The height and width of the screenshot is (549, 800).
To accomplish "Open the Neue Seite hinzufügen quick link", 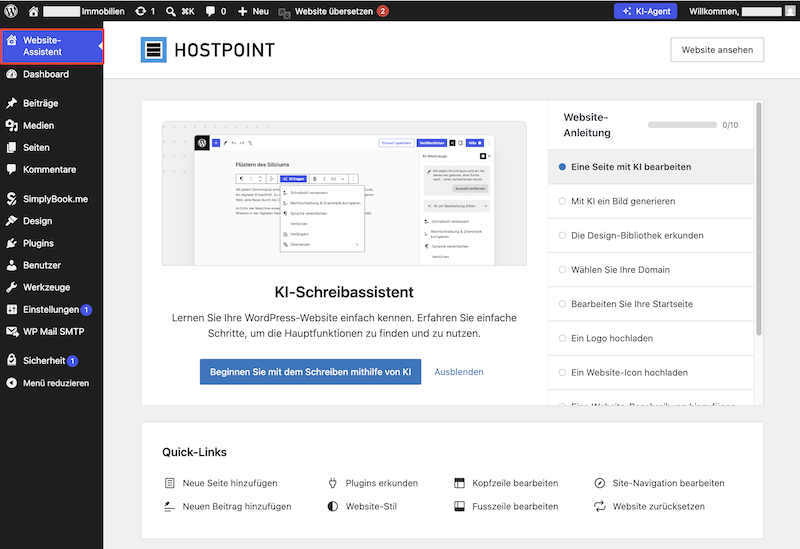I will click(221, 483).
